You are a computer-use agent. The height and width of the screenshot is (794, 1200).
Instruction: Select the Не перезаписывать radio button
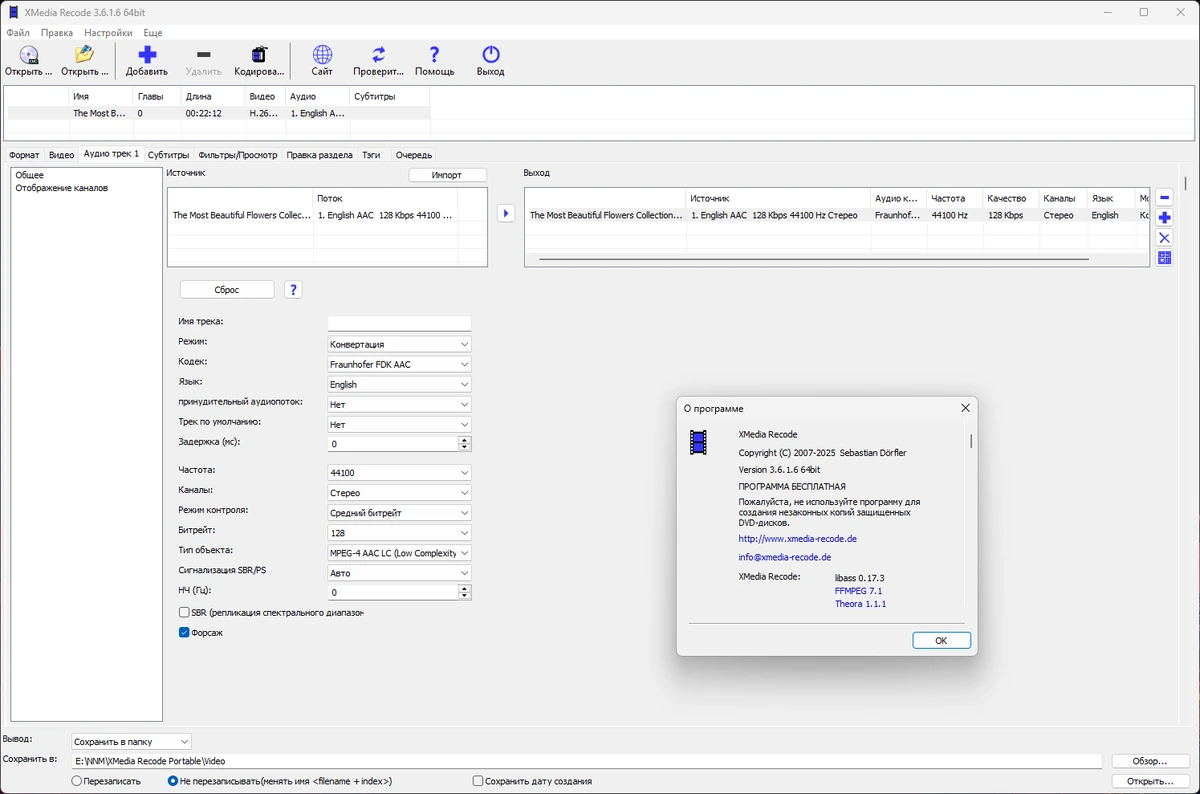pos(173,781)
